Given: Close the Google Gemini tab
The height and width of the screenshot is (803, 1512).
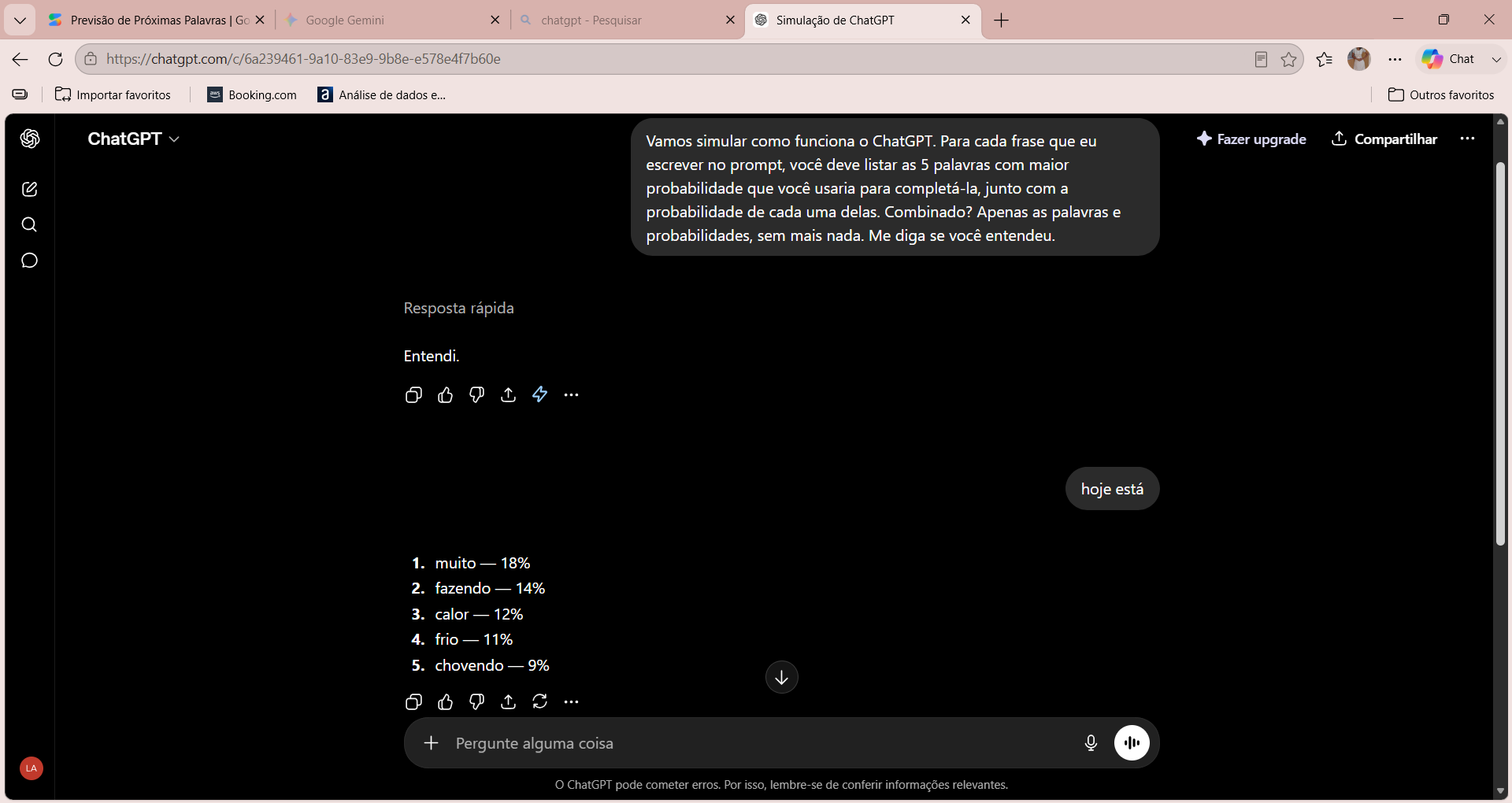Looking at the screenshot, I should (495, 20).
